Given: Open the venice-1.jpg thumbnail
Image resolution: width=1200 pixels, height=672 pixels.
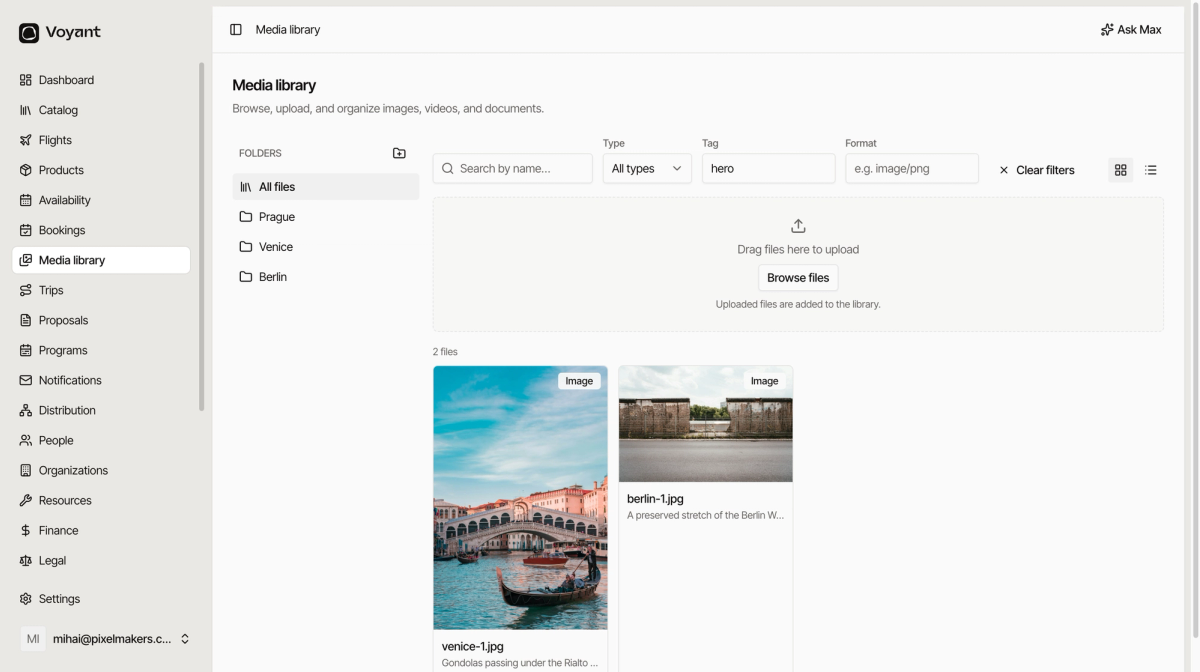Looking at the screenshot, I should (520, 498).
